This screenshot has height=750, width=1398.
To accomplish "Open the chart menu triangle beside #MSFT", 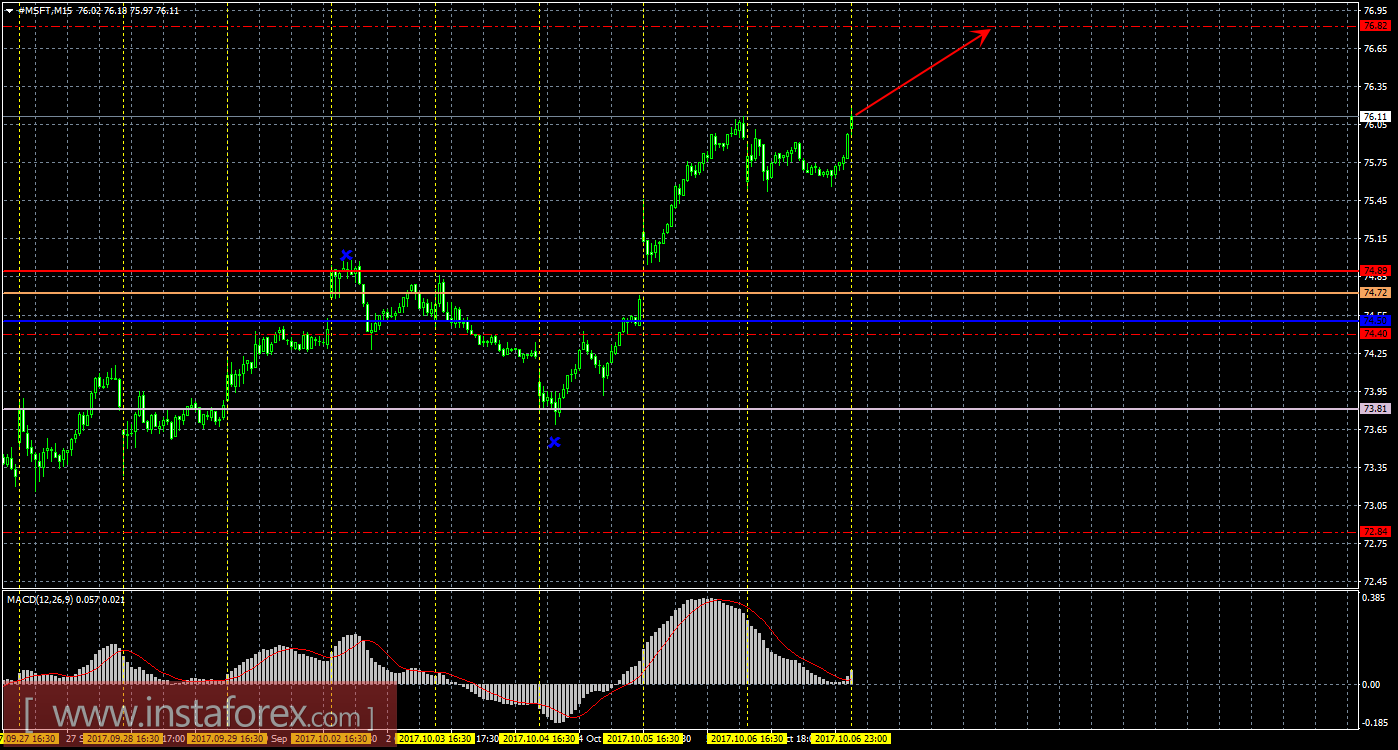I will (x=10, y=9).
